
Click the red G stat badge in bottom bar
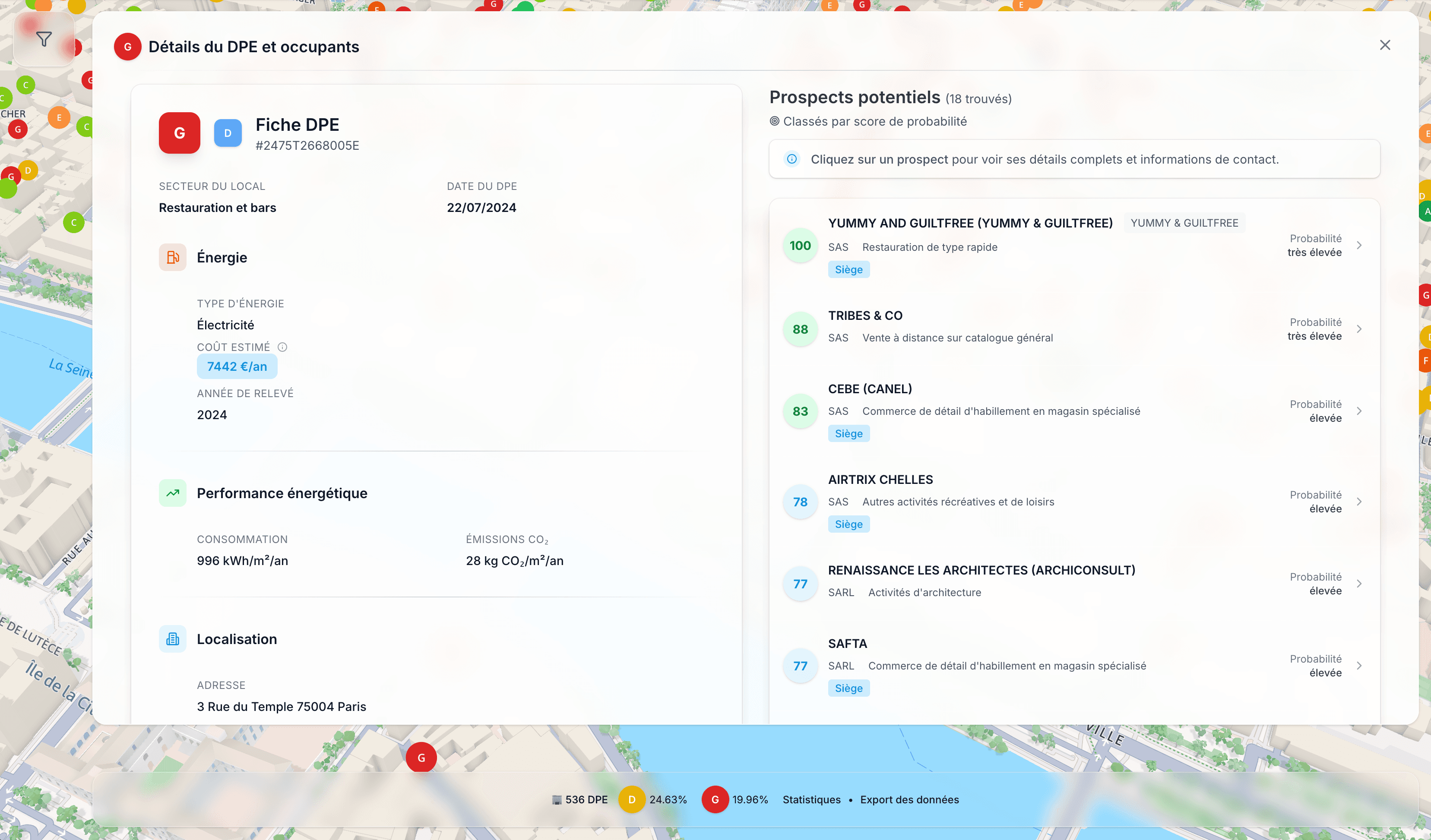pyautogui.click(x=715, y=799)
